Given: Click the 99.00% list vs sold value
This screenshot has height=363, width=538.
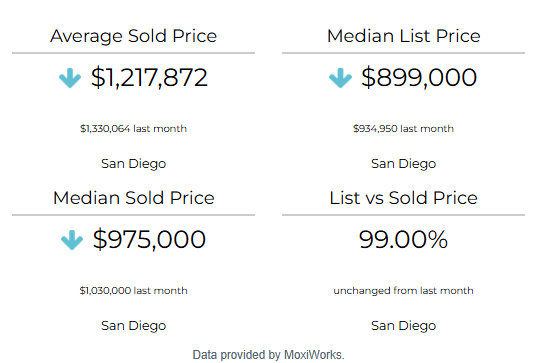Looking at the screenshot, I should click(x=404, y=239).
